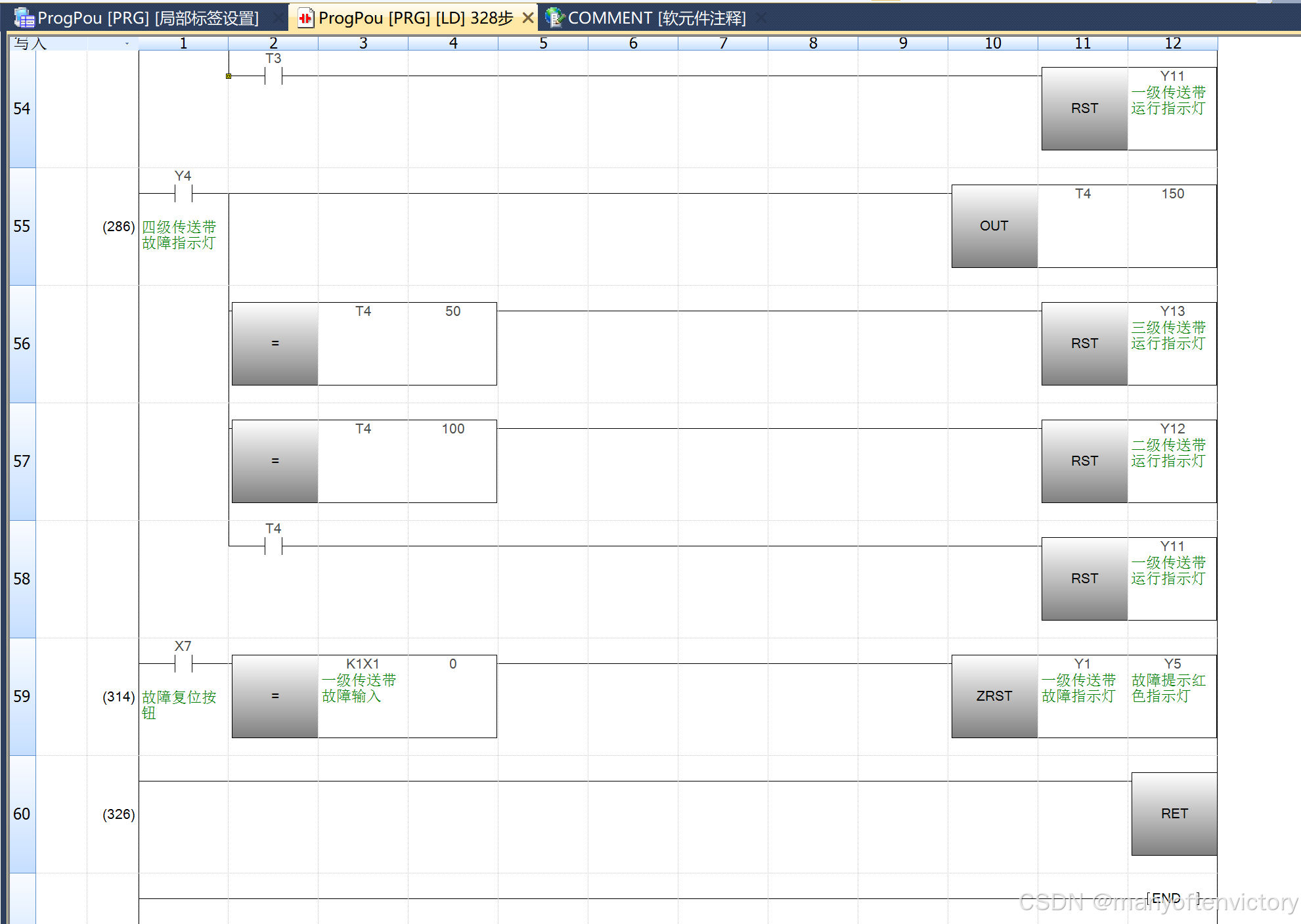
Task: Click the 故障提示红色指示灯 comment
Action: pyautogui.click(x=1168, y=688)
